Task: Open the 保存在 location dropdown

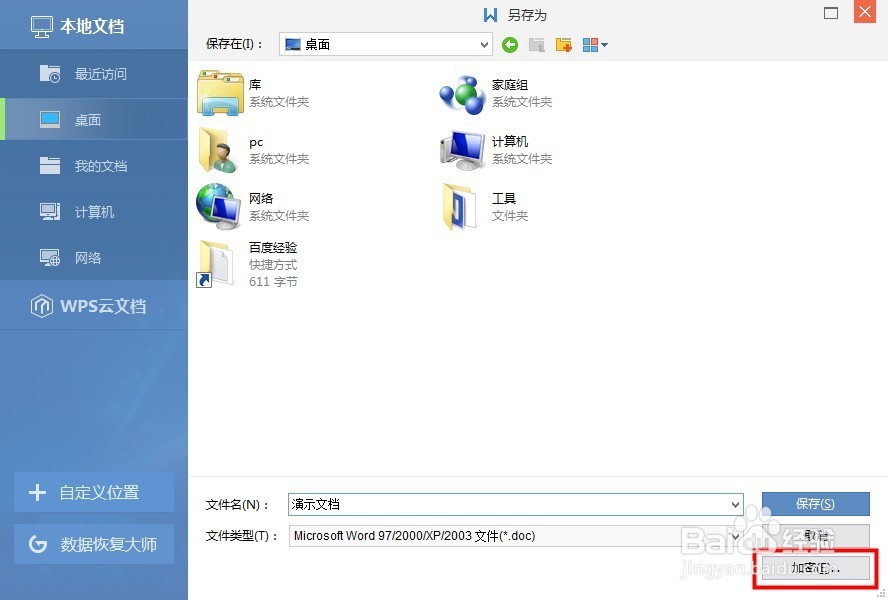Action: (x=385, y=44)
